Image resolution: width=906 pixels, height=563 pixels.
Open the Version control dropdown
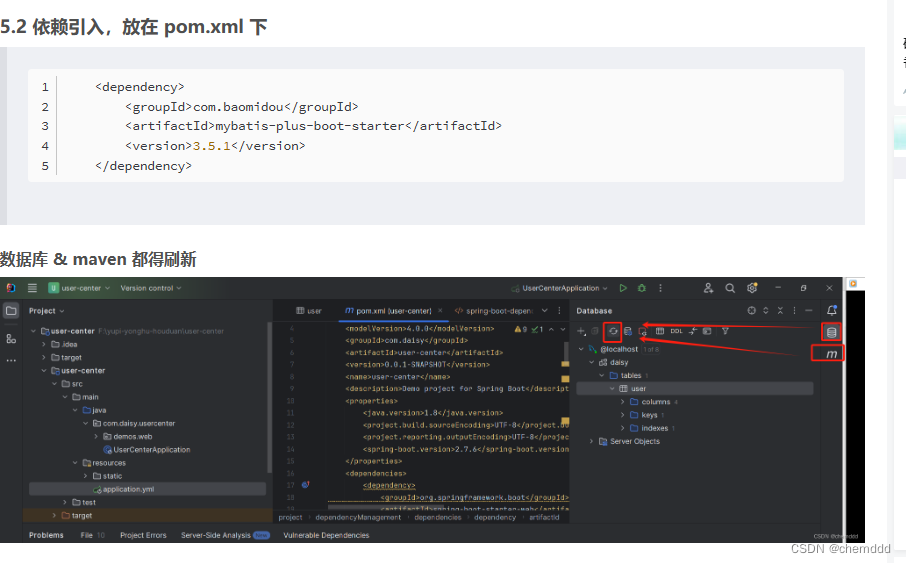pos(151,288)
